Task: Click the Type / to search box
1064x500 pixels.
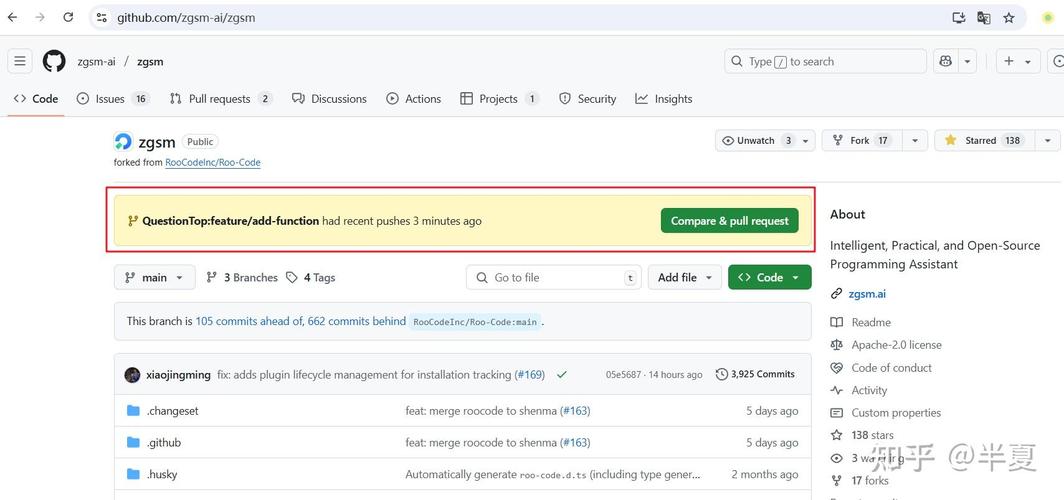Action: point(825,61)
